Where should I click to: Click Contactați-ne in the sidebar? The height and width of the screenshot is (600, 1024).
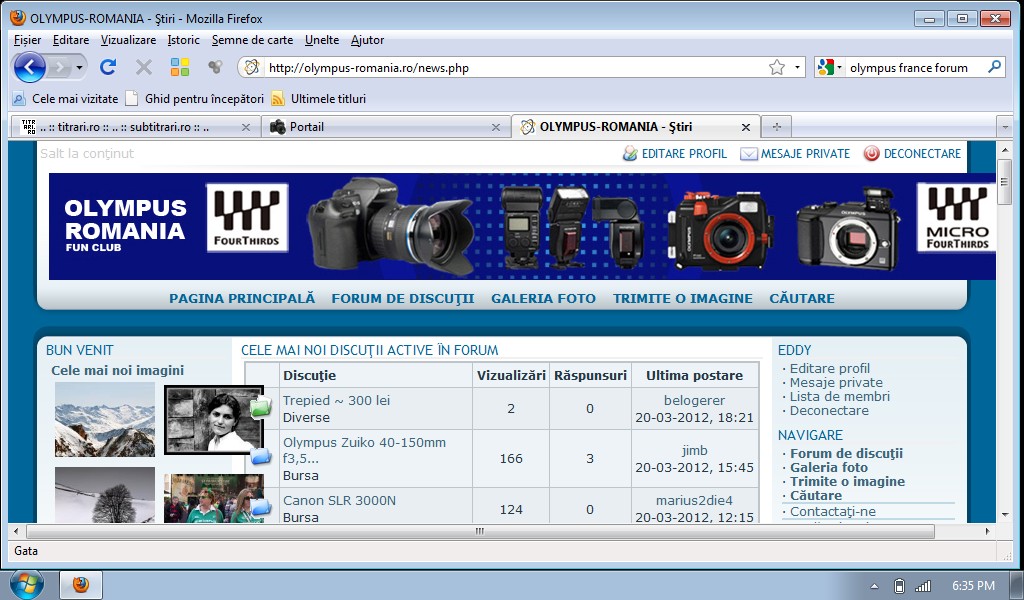pyautogui.click(x=833, y=511)
